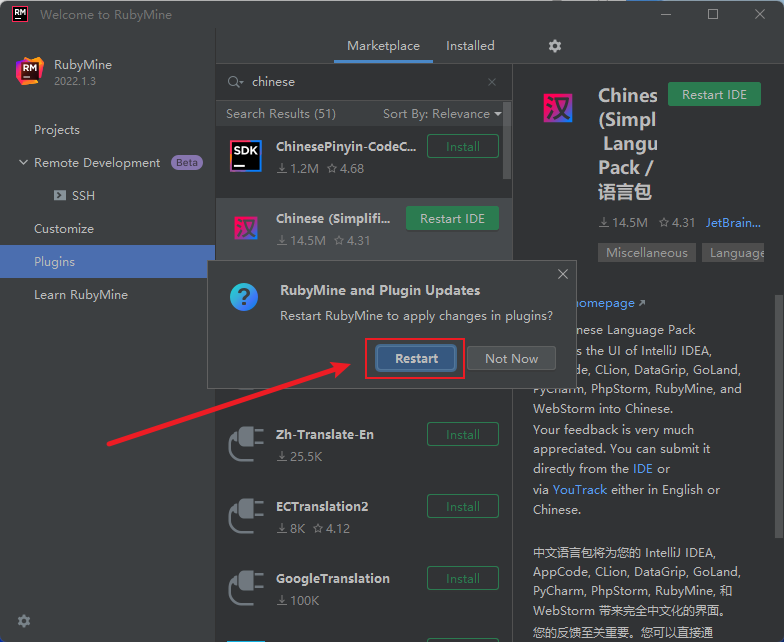Image resolution: width=784 pixels, height=642 pixels.
Task: Click the Chinese language pack icon in results
Action: coord(246,228)
